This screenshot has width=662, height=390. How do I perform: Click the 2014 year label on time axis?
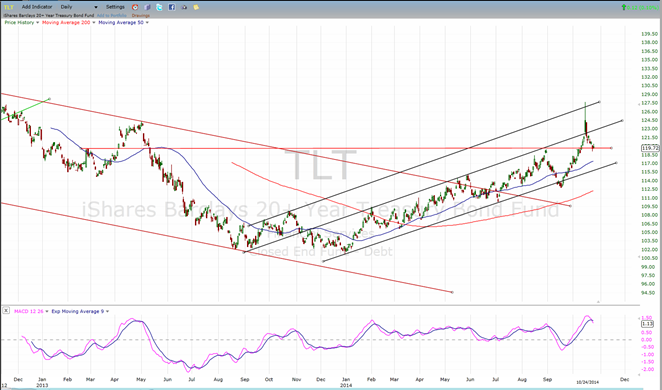(x=345, y=385)
